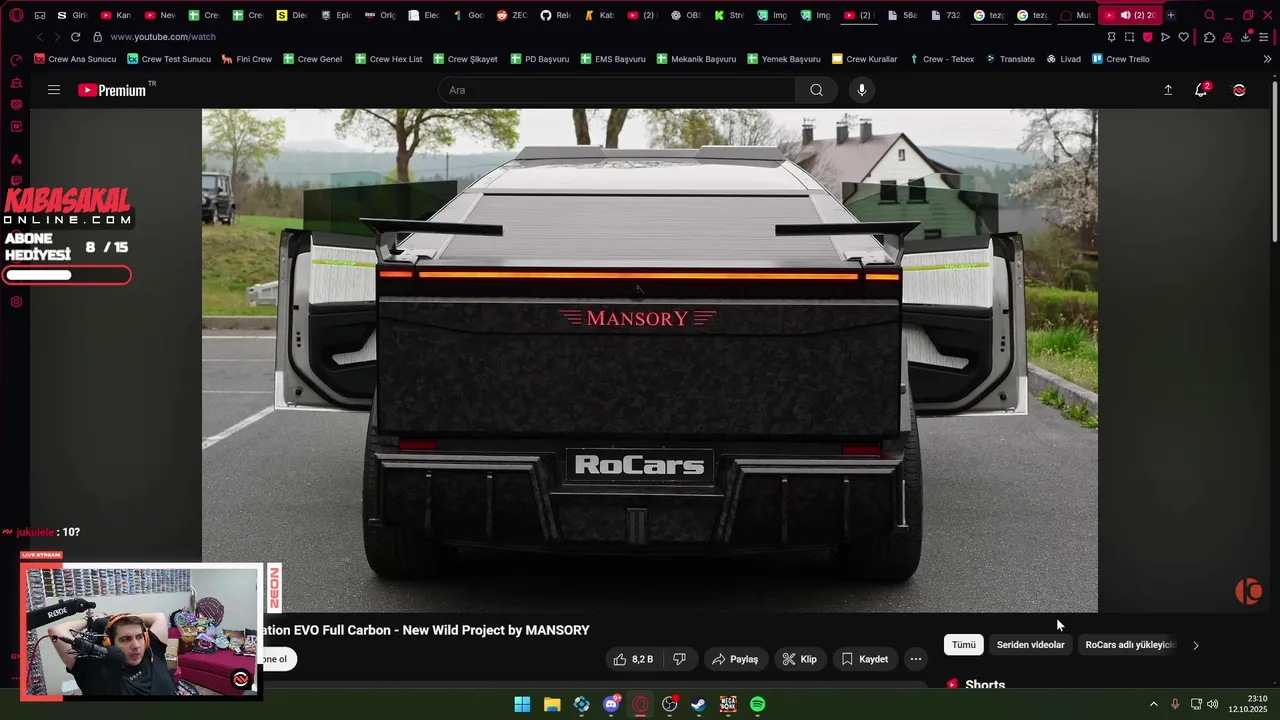Open the Windows Start menu

pos(522,704)
